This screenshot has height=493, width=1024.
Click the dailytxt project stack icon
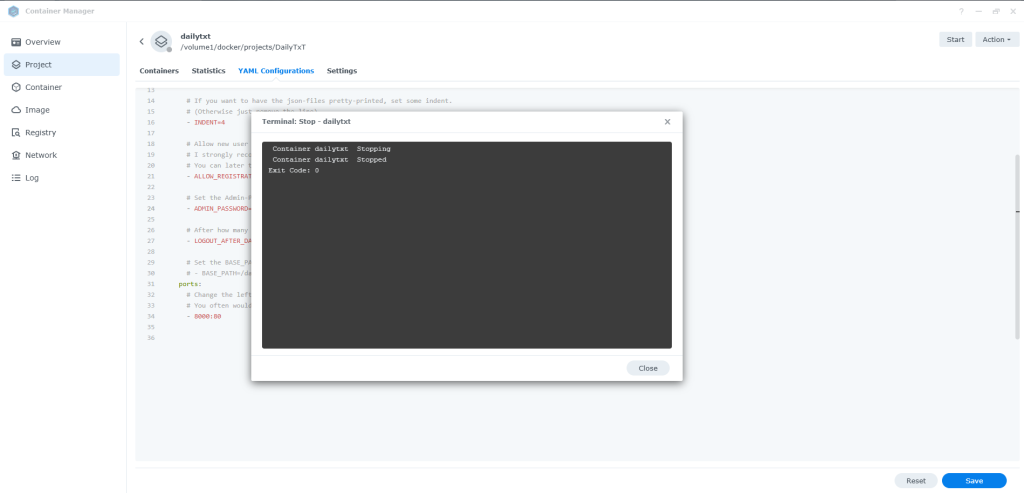[x=161, y=41]
